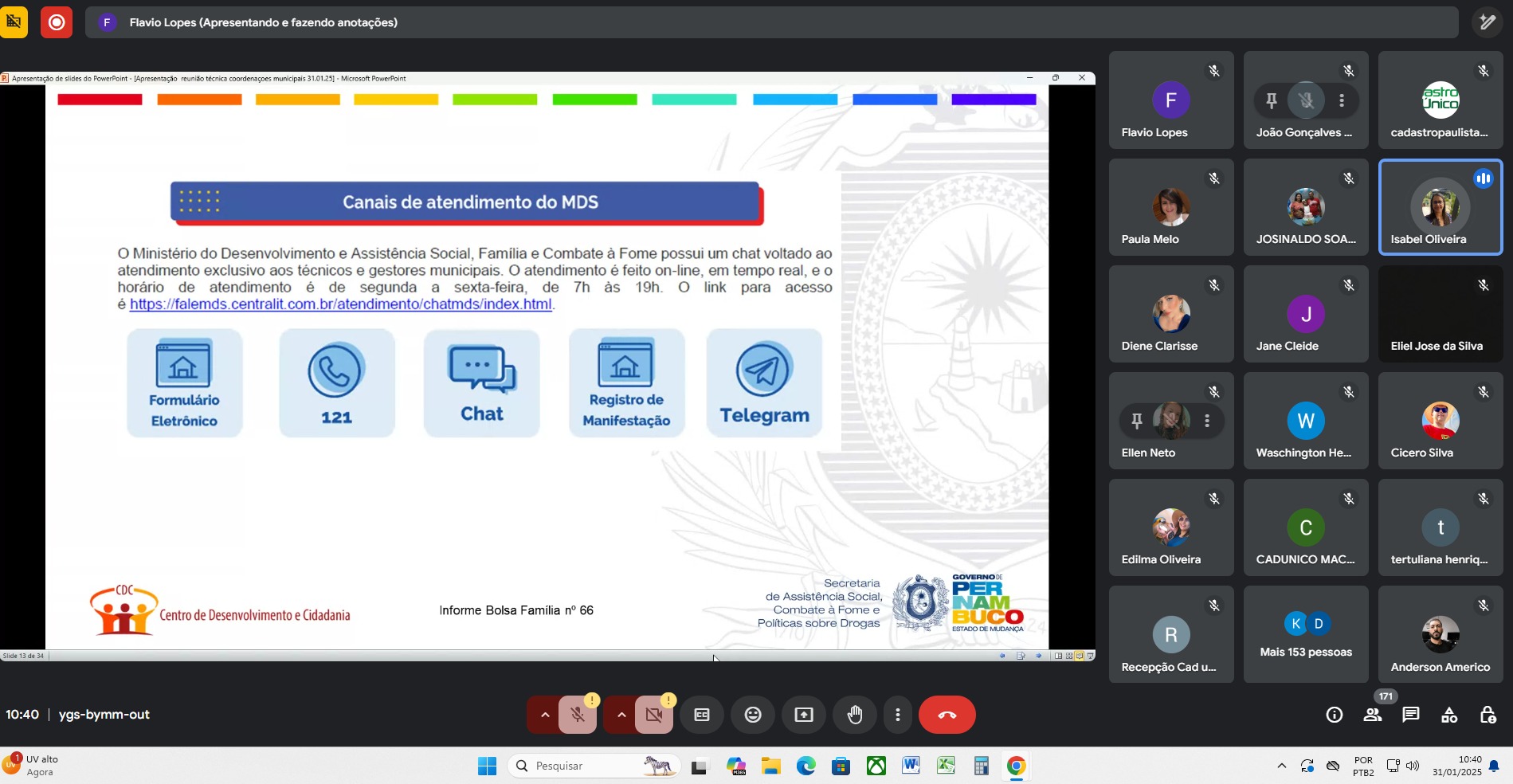
Task: Open the annotation pen tool at top right
Action: [x=1487, y=22]
